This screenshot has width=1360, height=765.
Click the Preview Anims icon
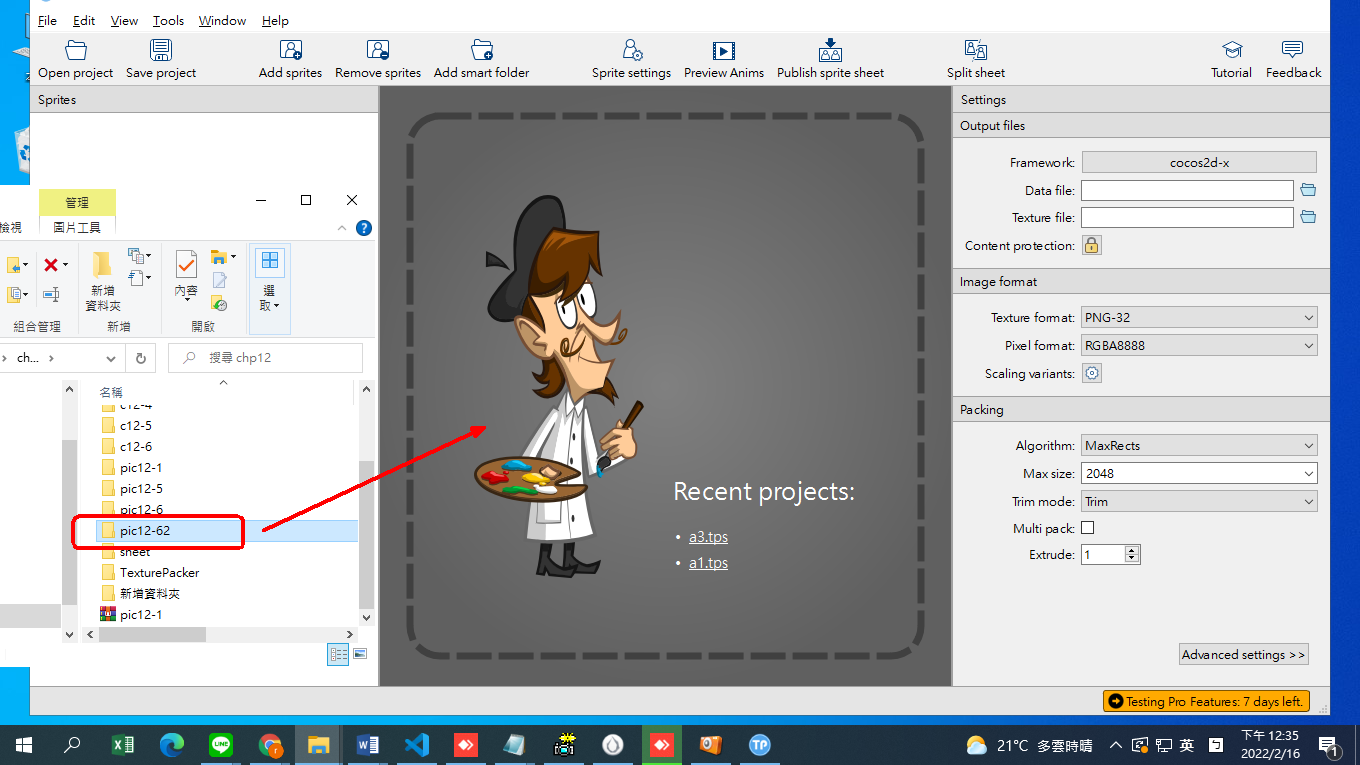pyautogui.click(x=724, y=50)
